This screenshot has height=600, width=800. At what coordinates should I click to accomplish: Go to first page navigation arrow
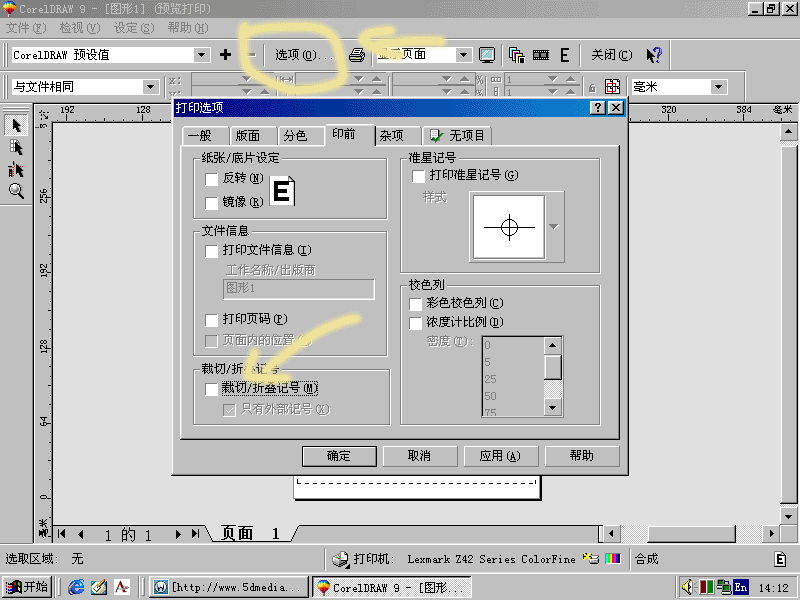point(62,534)
